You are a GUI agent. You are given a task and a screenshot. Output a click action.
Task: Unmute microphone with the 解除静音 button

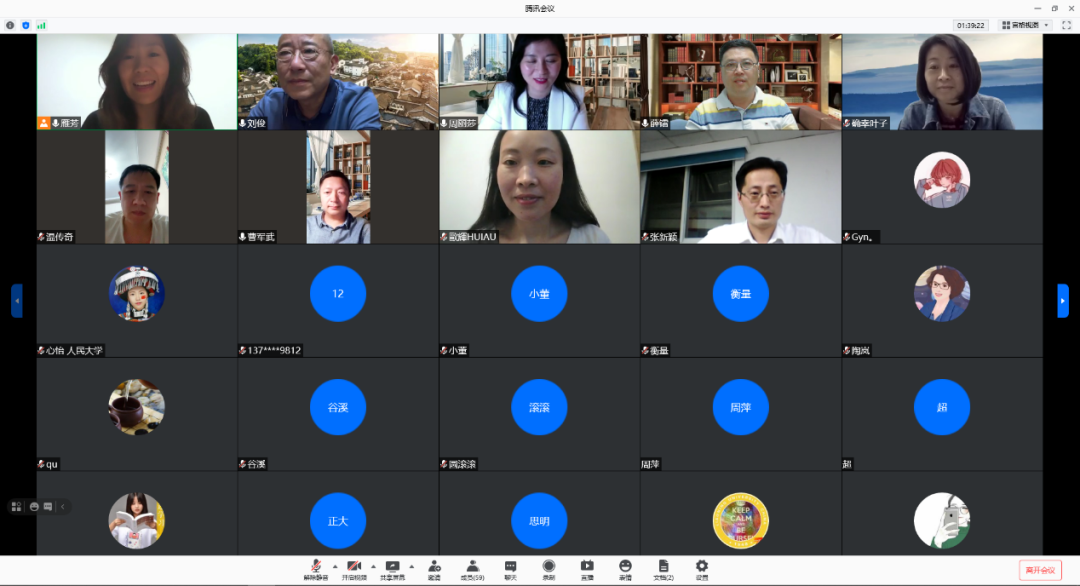point(315,570)
